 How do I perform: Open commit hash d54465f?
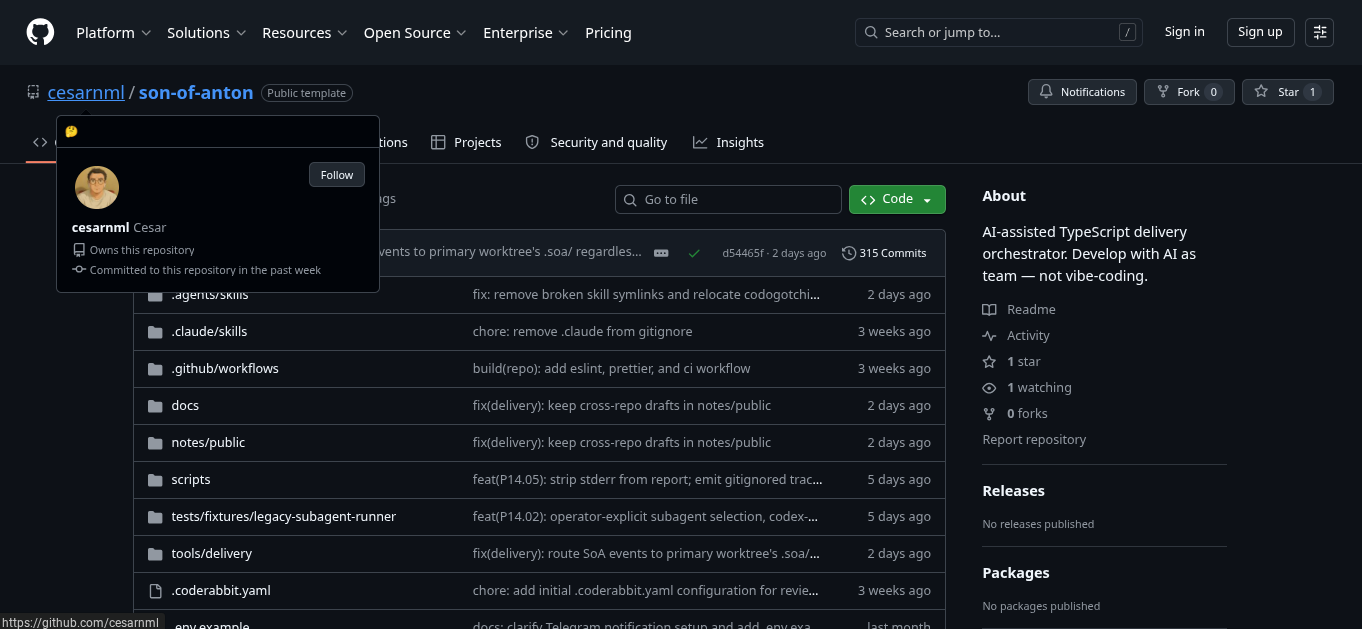[x=743, y=253]
